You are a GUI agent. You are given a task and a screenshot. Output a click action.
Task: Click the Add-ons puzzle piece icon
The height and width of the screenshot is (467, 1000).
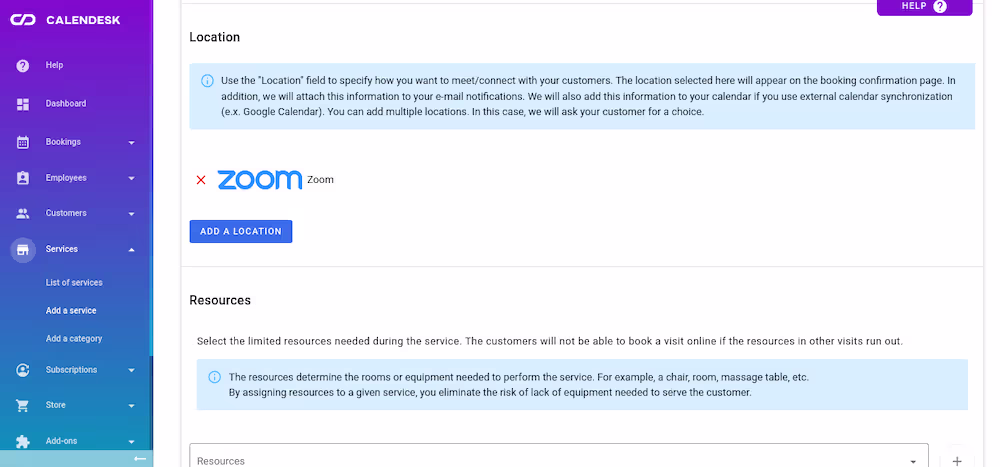[23, 441]
